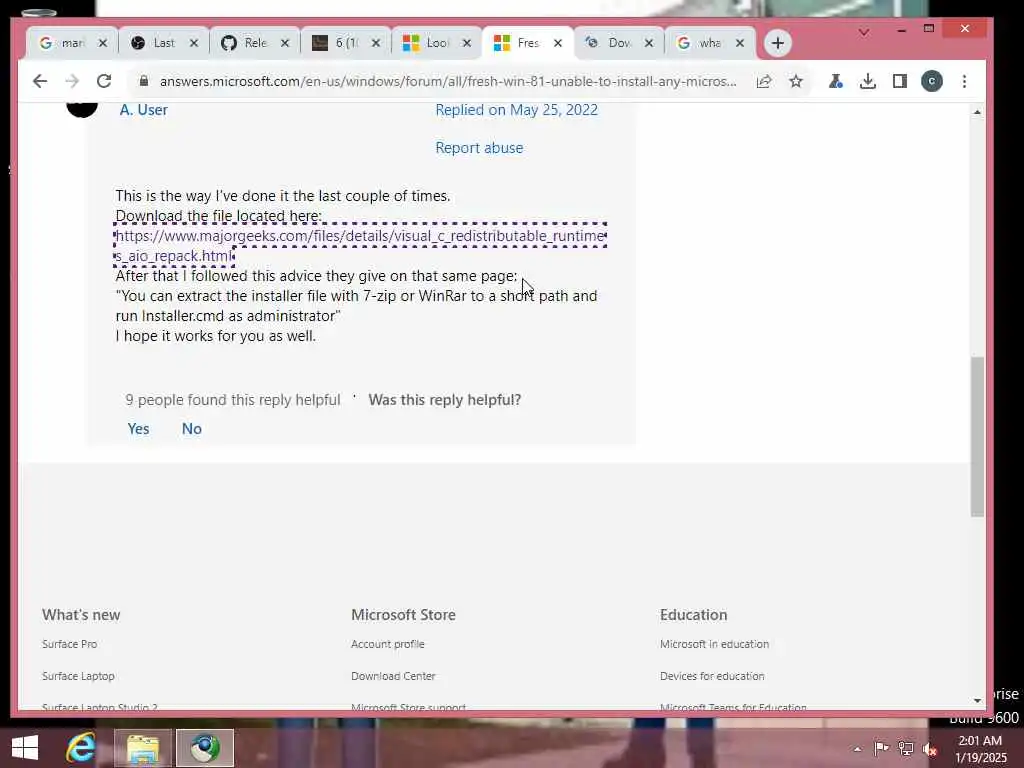1024x768 pixels.
Task: Open the Chrome Labs flask icon
Action: pos(835,81)
